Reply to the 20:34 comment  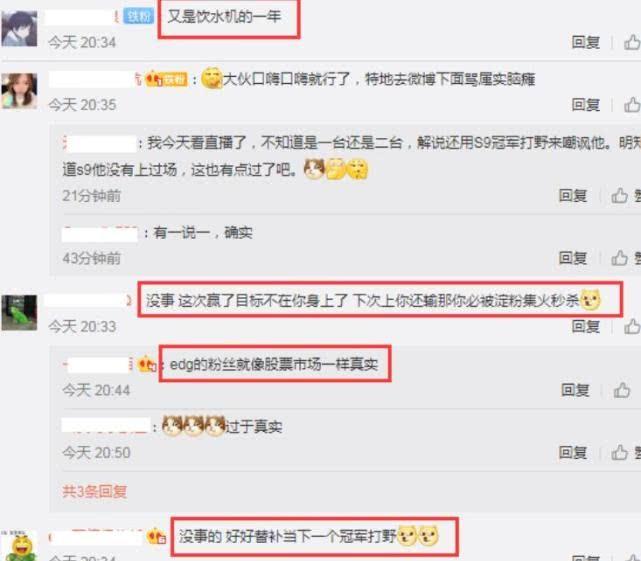coord(586,42)
